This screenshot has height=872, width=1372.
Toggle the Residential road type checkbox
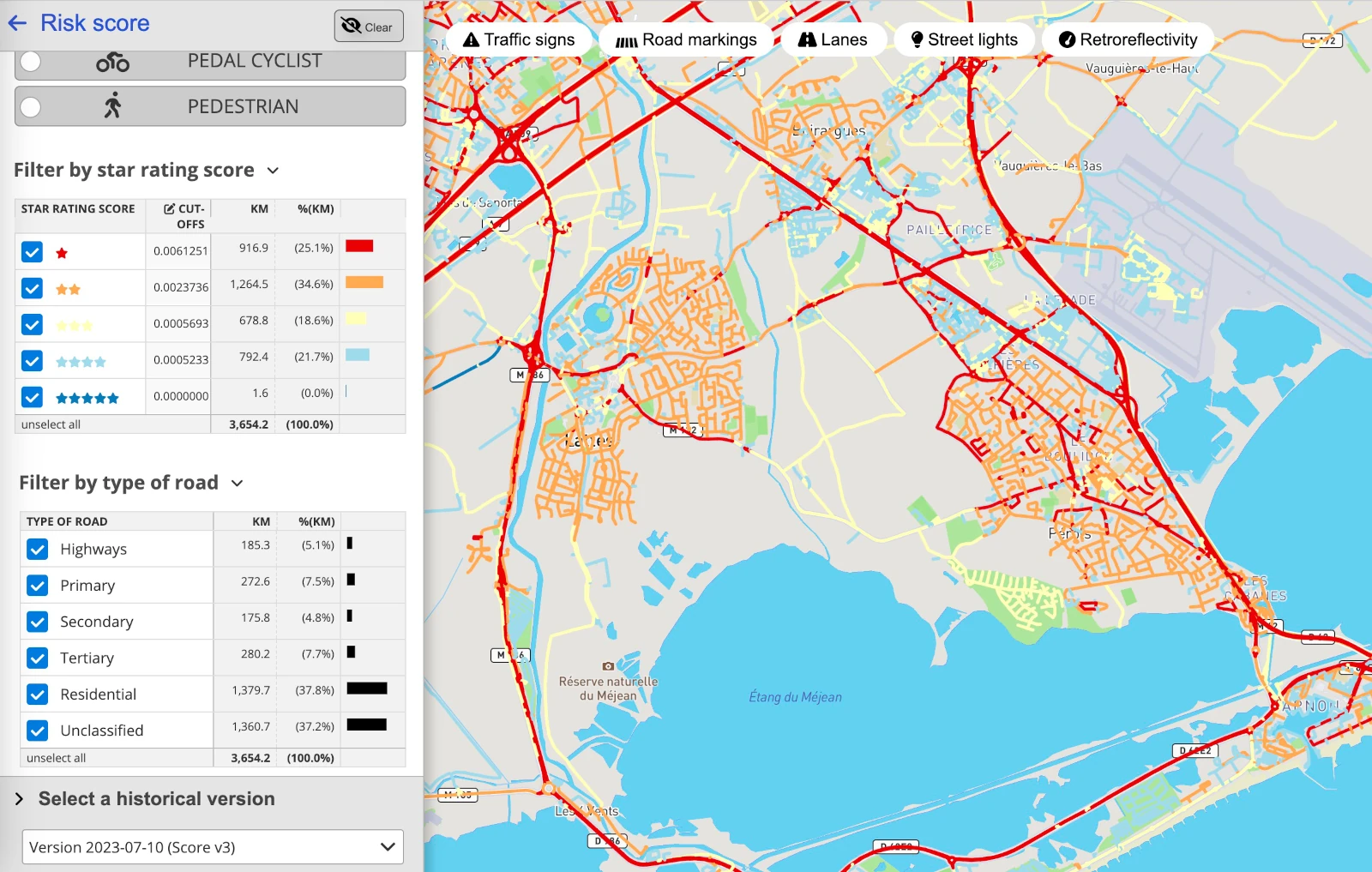pos(38,694)
